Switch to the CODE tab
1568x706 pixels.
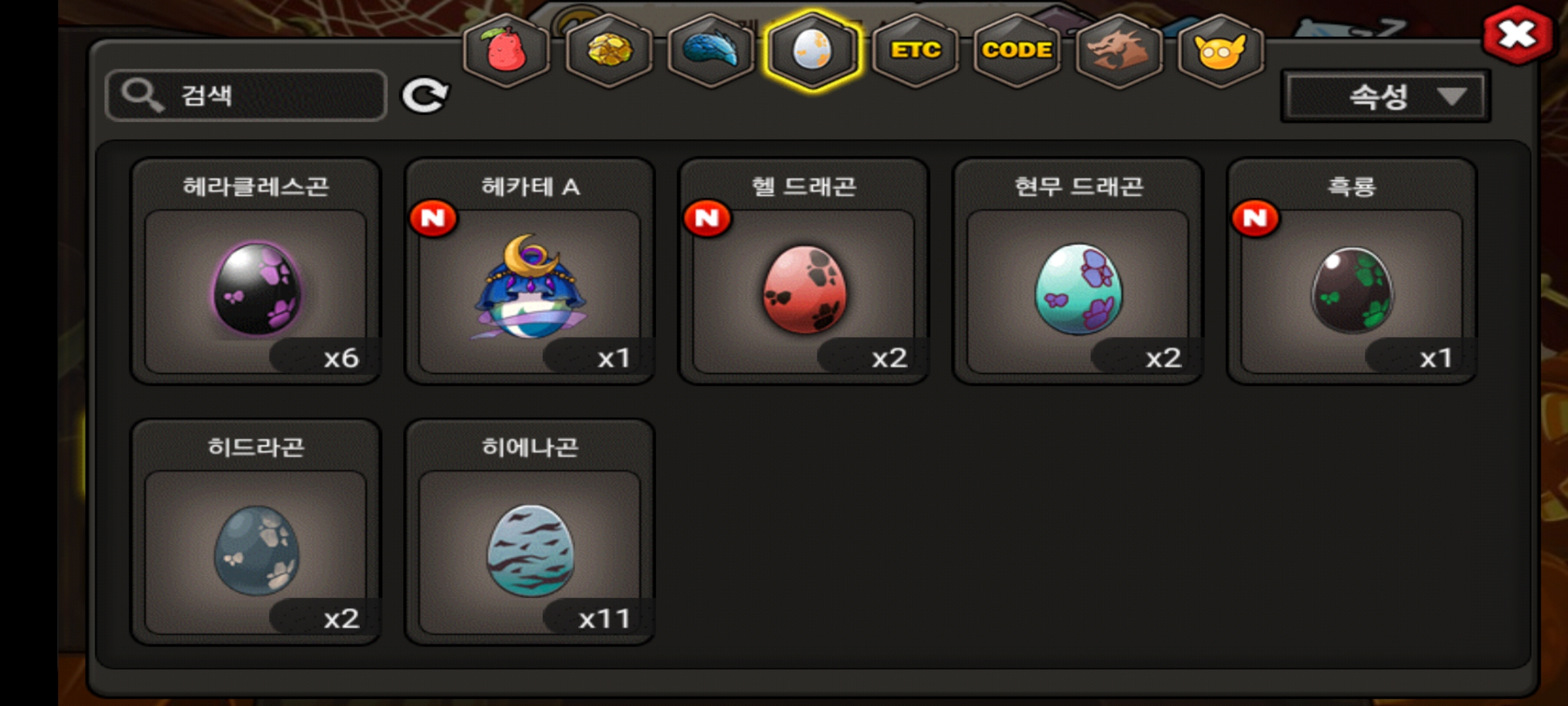tap(1017, 50)
